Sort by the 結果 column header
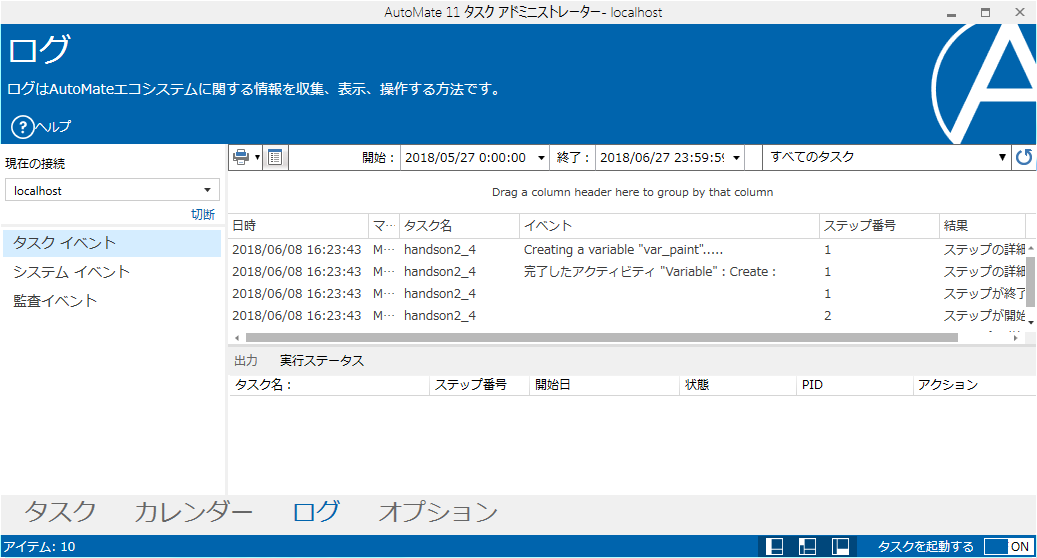This screenshot has height=558, width=1037. pyautogui.click(x=982, y=225)
